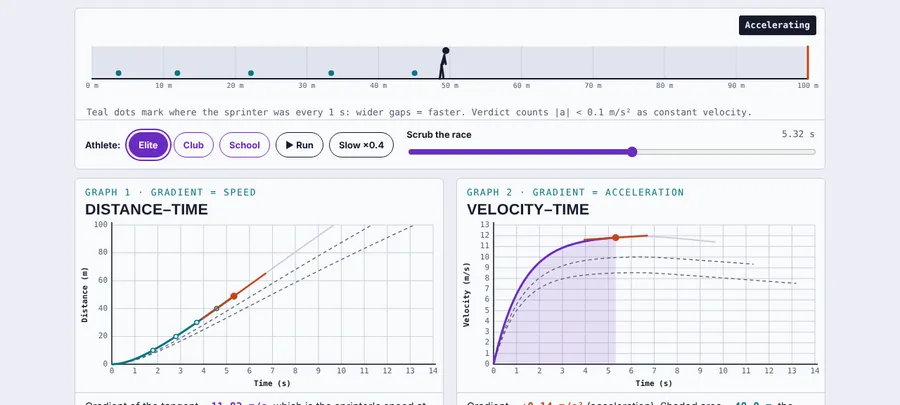The image size is (900, 405).
Task: Toggle the Slow ×0.4 speed button
Action: (361, 145)
